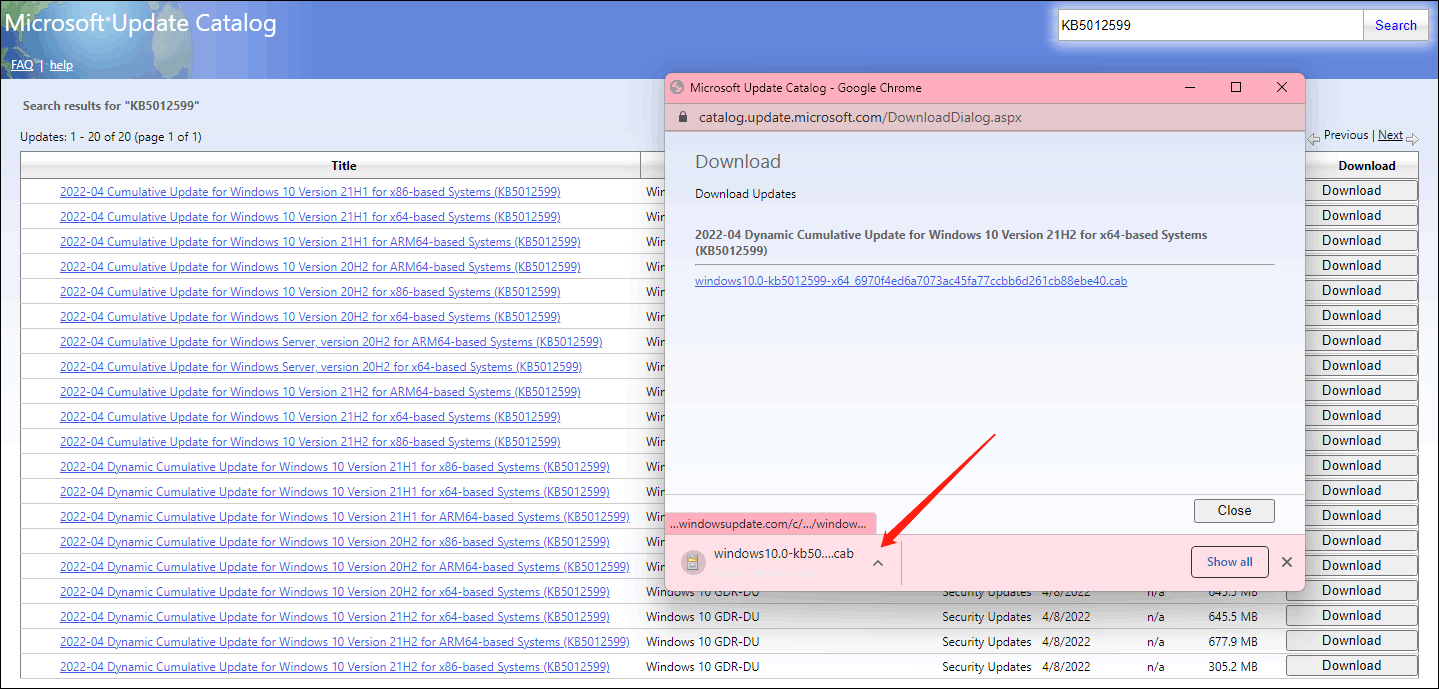Minimize the Download popup window
The height and width of the screenshot is (689, 1439).
coord(1190,88)
